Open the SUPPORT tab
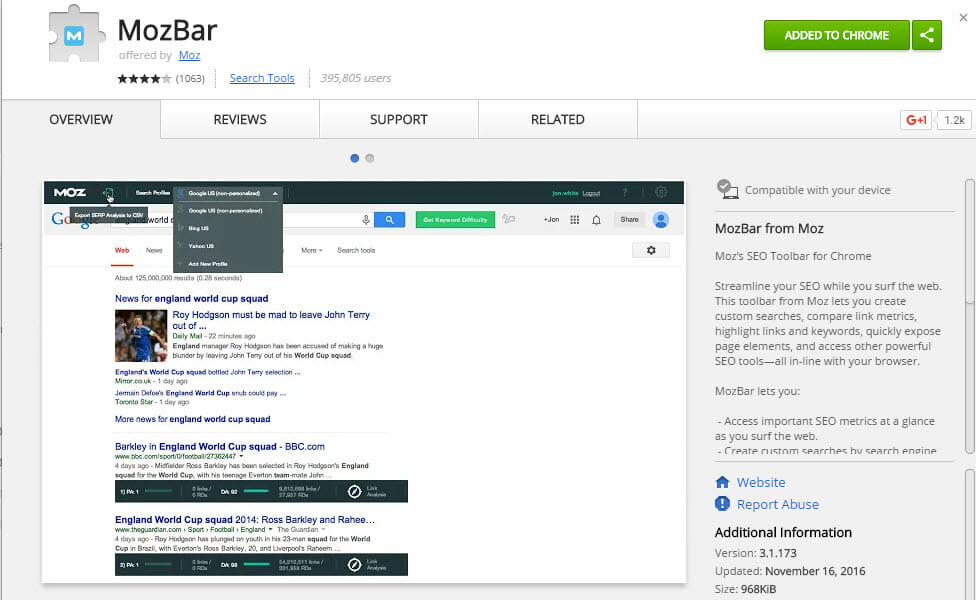976x600 pixels. [x=398, y=119]
